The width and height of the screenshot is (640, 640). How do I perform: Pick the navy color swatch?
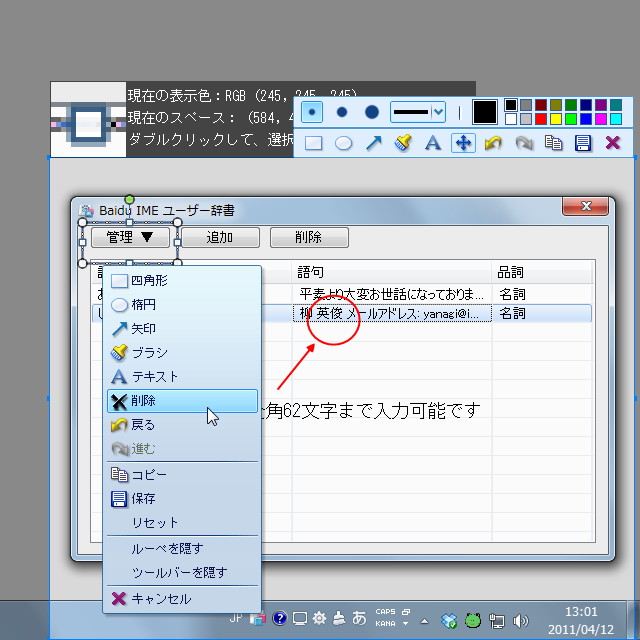tap(585, 105)
